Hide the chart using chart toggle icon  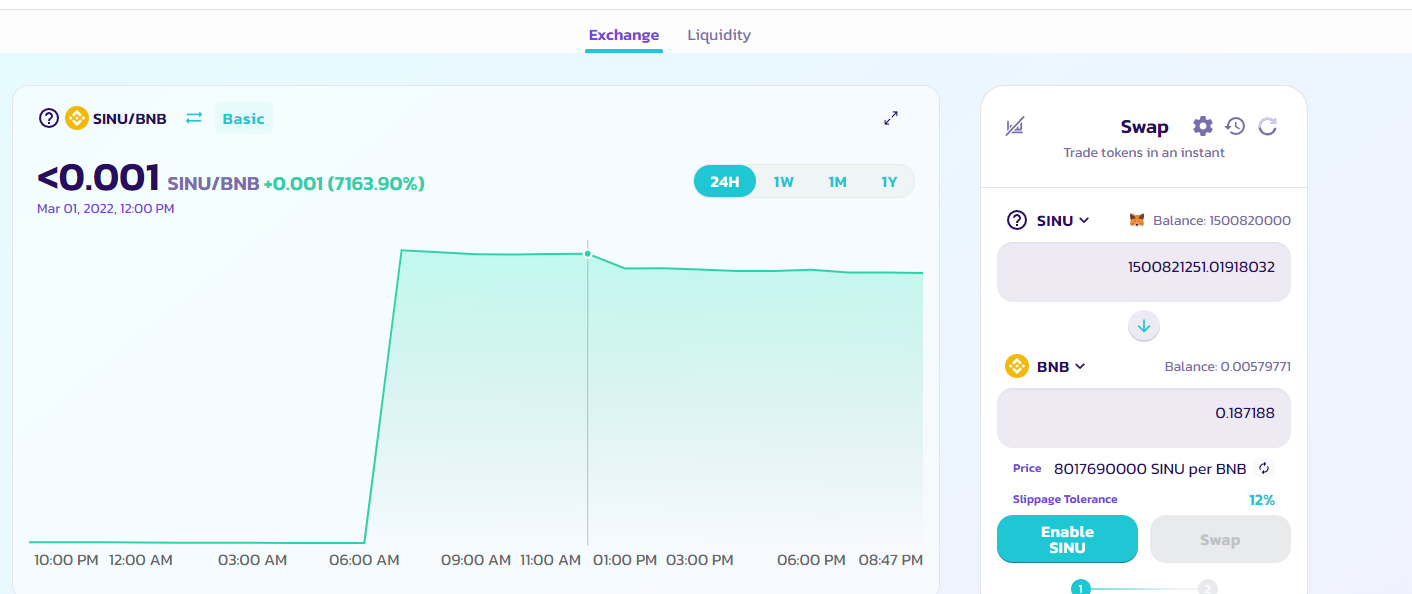(x=1015, y=126)
